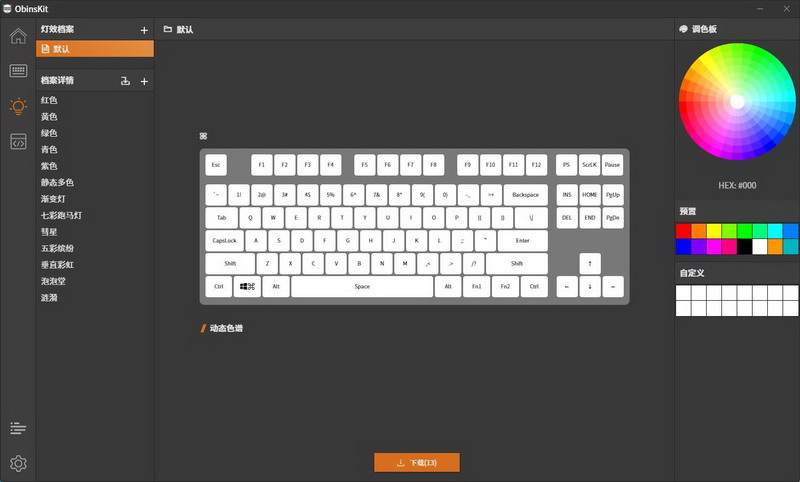The image size is (800, 482).
Task: Pick the red preset color swatch
Action: [684, 231]
